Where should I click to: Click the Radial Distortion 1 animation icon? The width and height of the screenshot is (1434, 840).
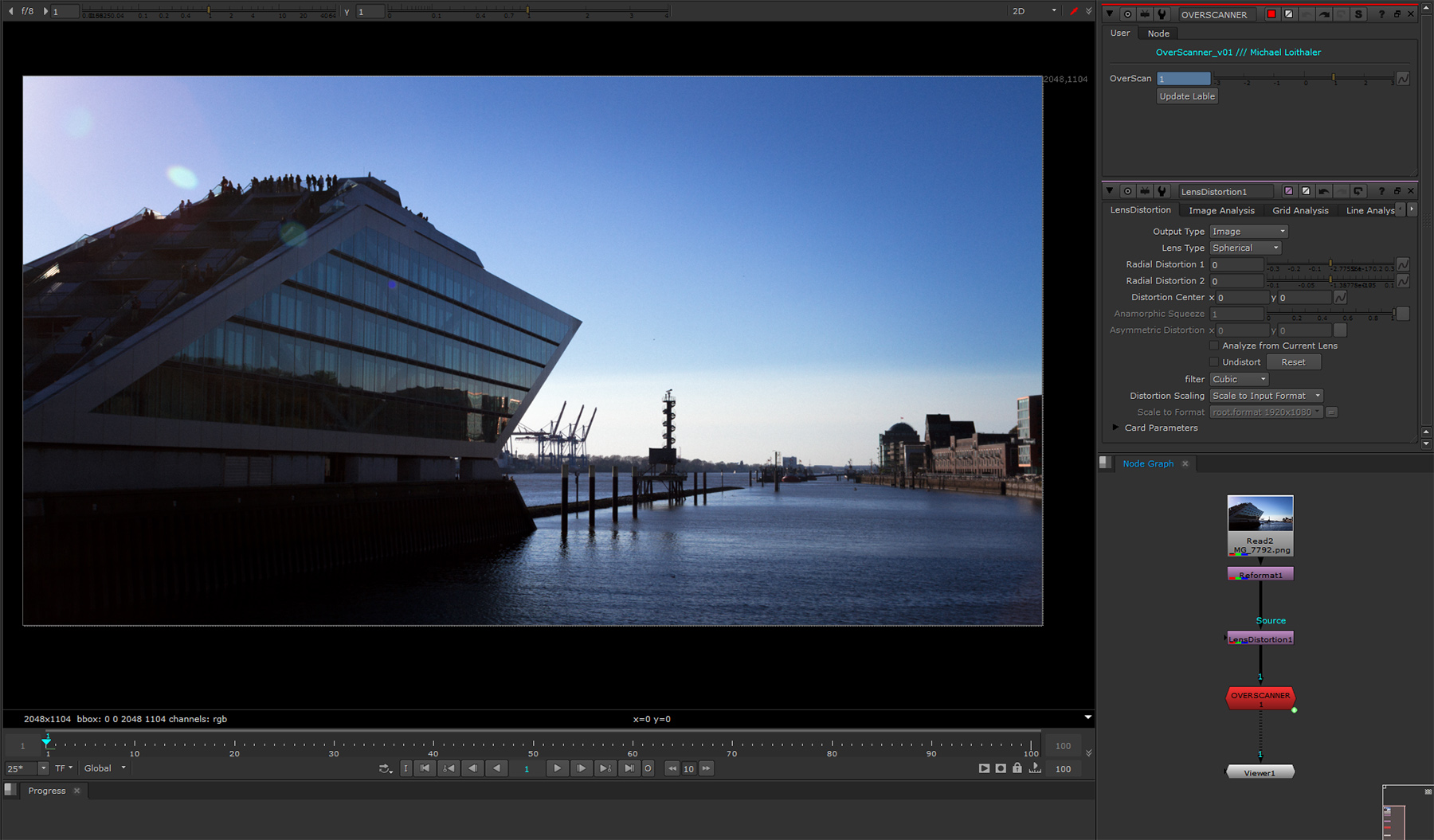click(x=1403, y=264)
